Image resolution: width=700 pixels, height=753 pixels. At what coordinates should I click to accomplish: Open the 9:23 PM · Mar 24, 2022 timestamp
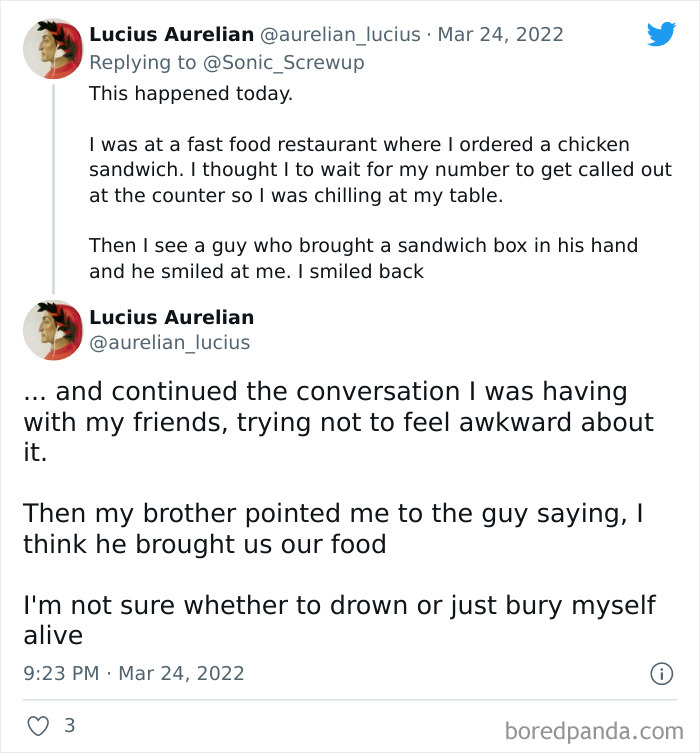tap(133, 673)
